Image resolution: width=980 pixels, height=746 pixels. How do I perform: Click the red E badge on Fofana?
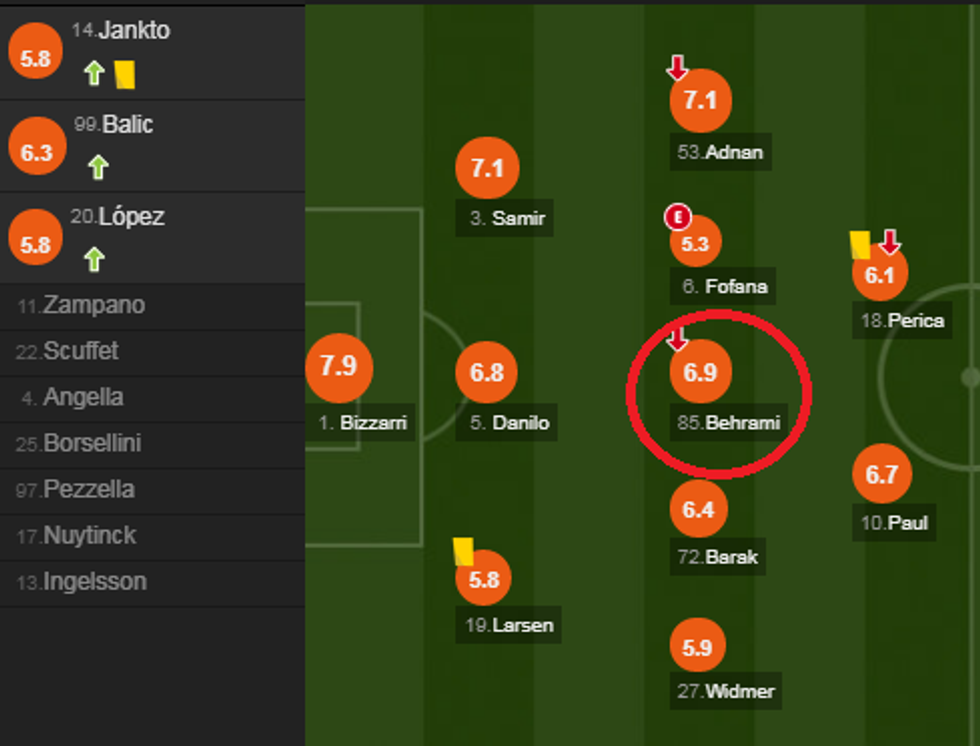678,216
